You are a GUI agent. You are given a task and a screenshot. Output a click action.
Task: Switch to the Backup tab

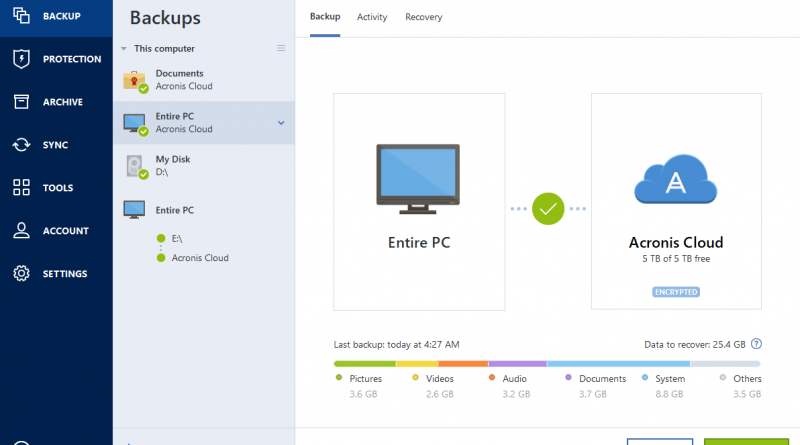coord(325,16)
